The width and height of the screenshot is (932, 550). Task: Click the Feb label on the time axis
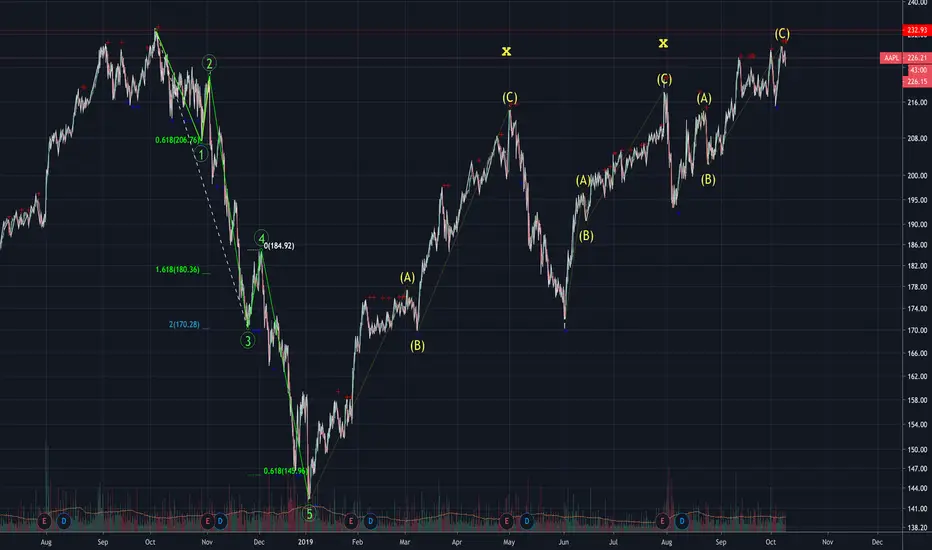[357, 542]
